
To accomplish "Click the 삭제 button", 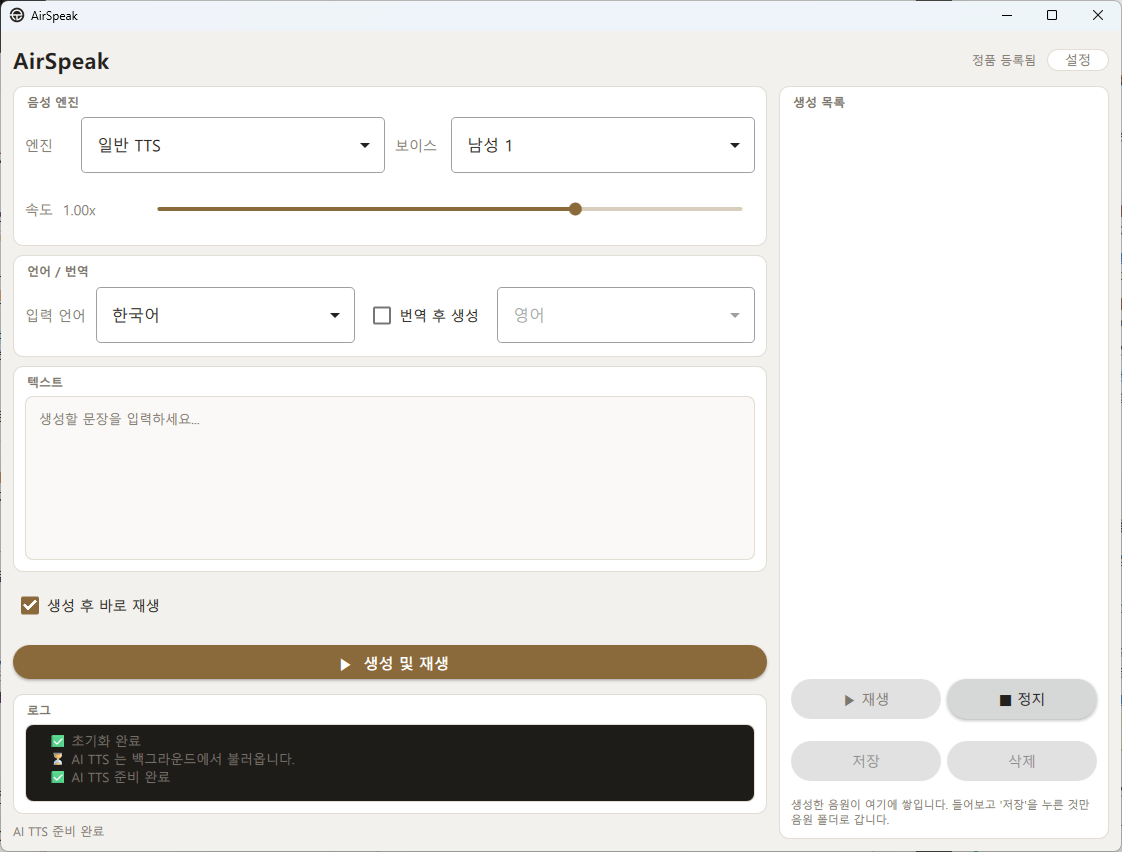I will (1022, 761).
